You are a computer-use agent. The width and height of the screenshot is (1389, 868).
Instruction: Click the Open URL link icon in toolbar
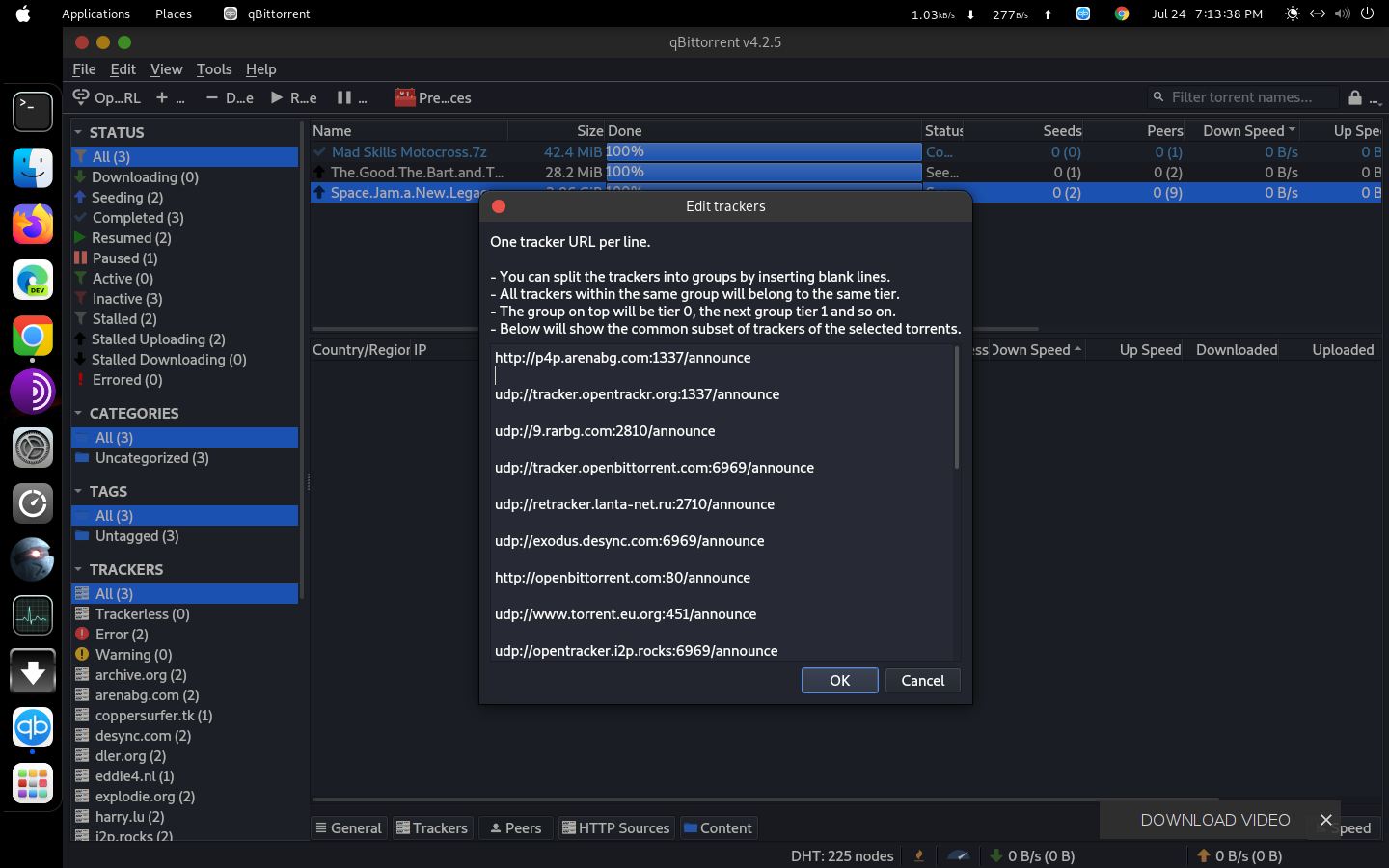(x=82, y=97)
